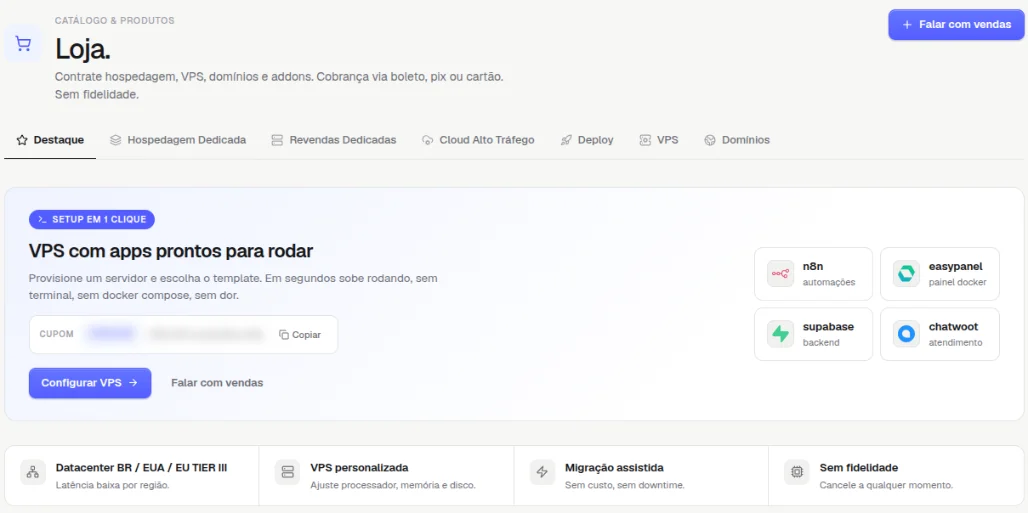Click the 'Latência baixa por região.' text
Screen dimensions: 1028x513
(x=113, y=485)
